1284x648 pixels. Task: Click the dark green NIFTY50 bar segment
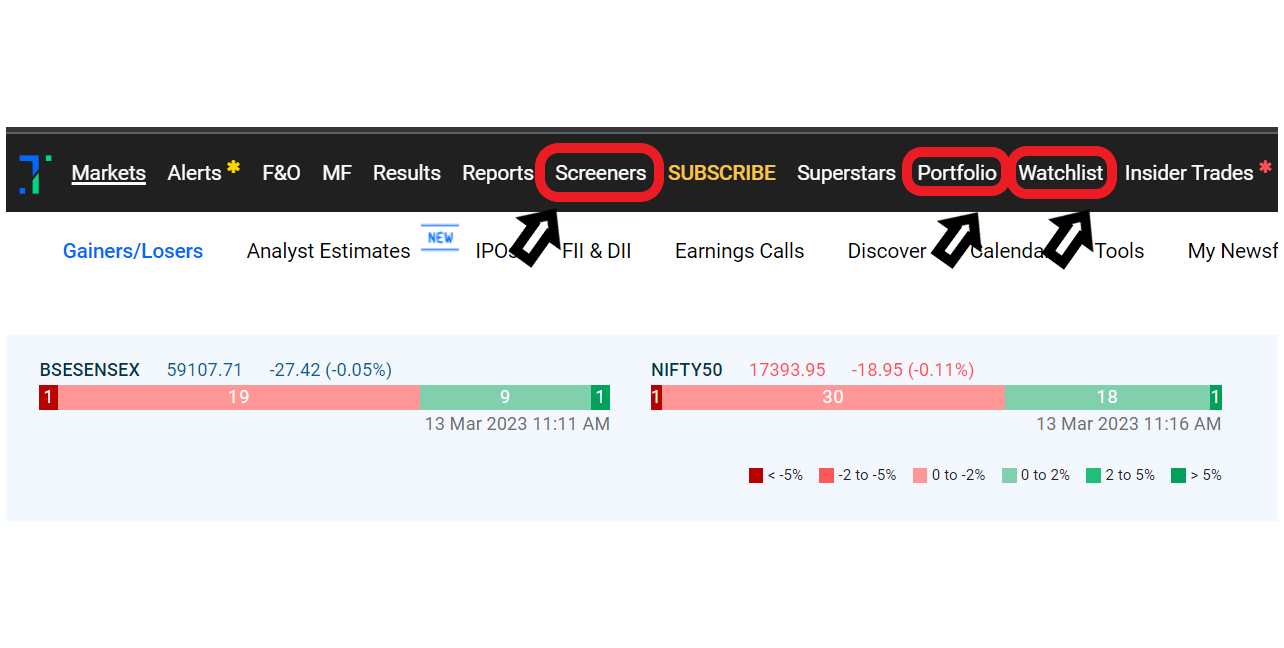click(1216, 397)
